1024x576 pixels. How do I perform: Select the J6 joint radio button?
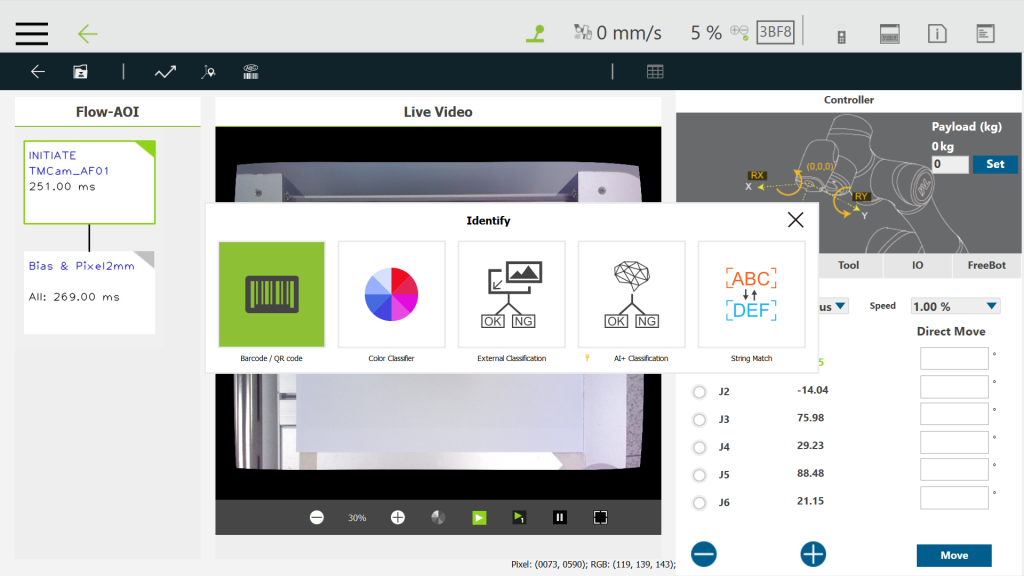coord(699,502)
